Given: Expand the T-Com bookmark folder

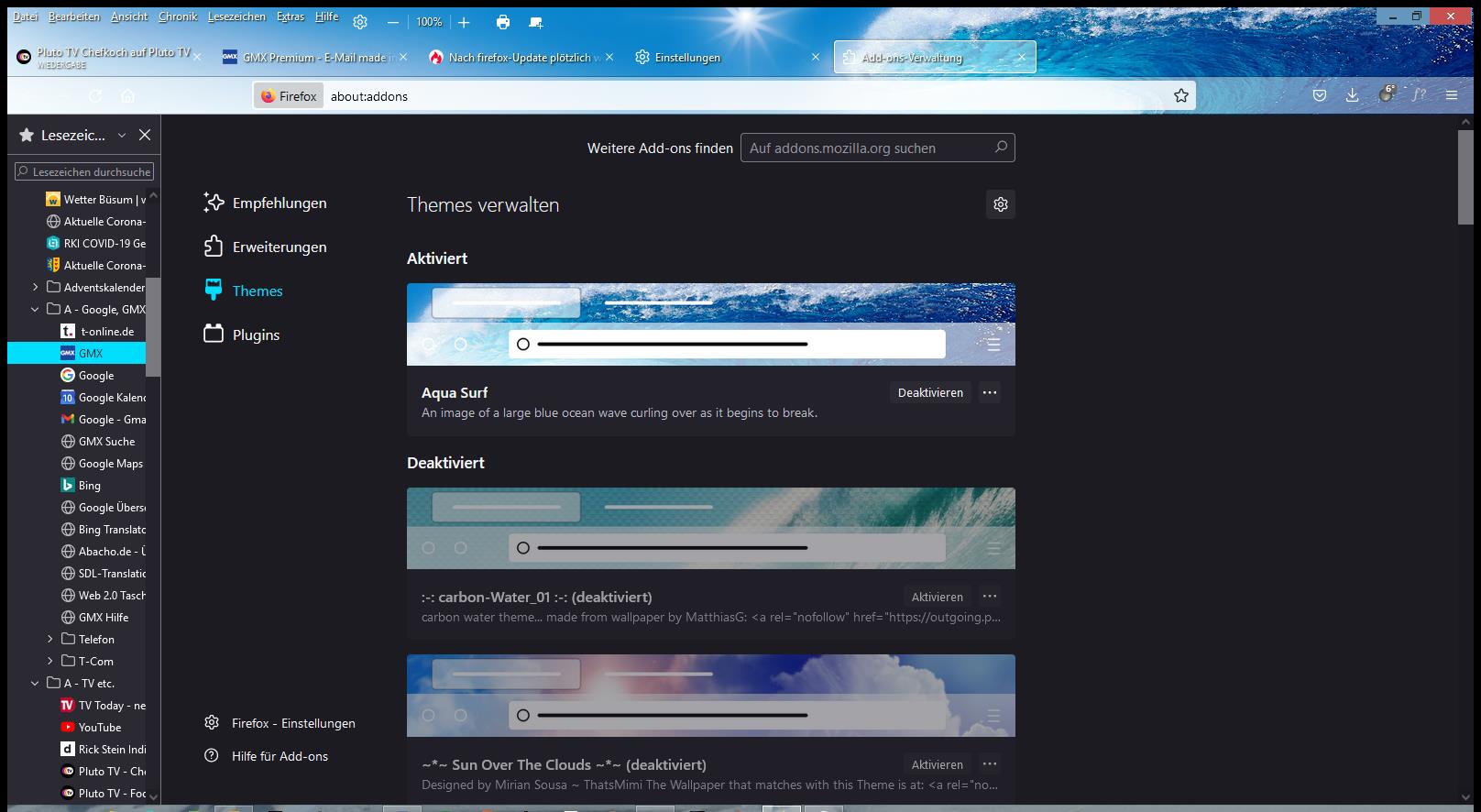Looking at the screenshot, I should click(50, 661).
